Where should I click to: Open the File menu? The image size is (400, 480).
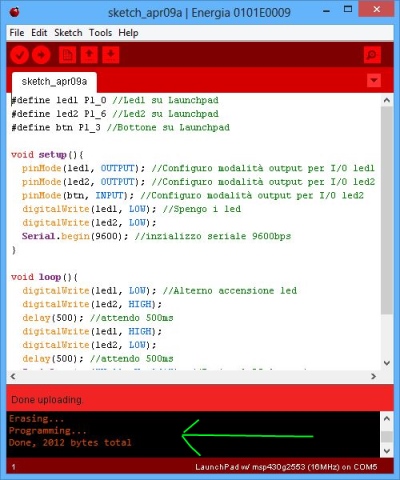pos(17,33)
